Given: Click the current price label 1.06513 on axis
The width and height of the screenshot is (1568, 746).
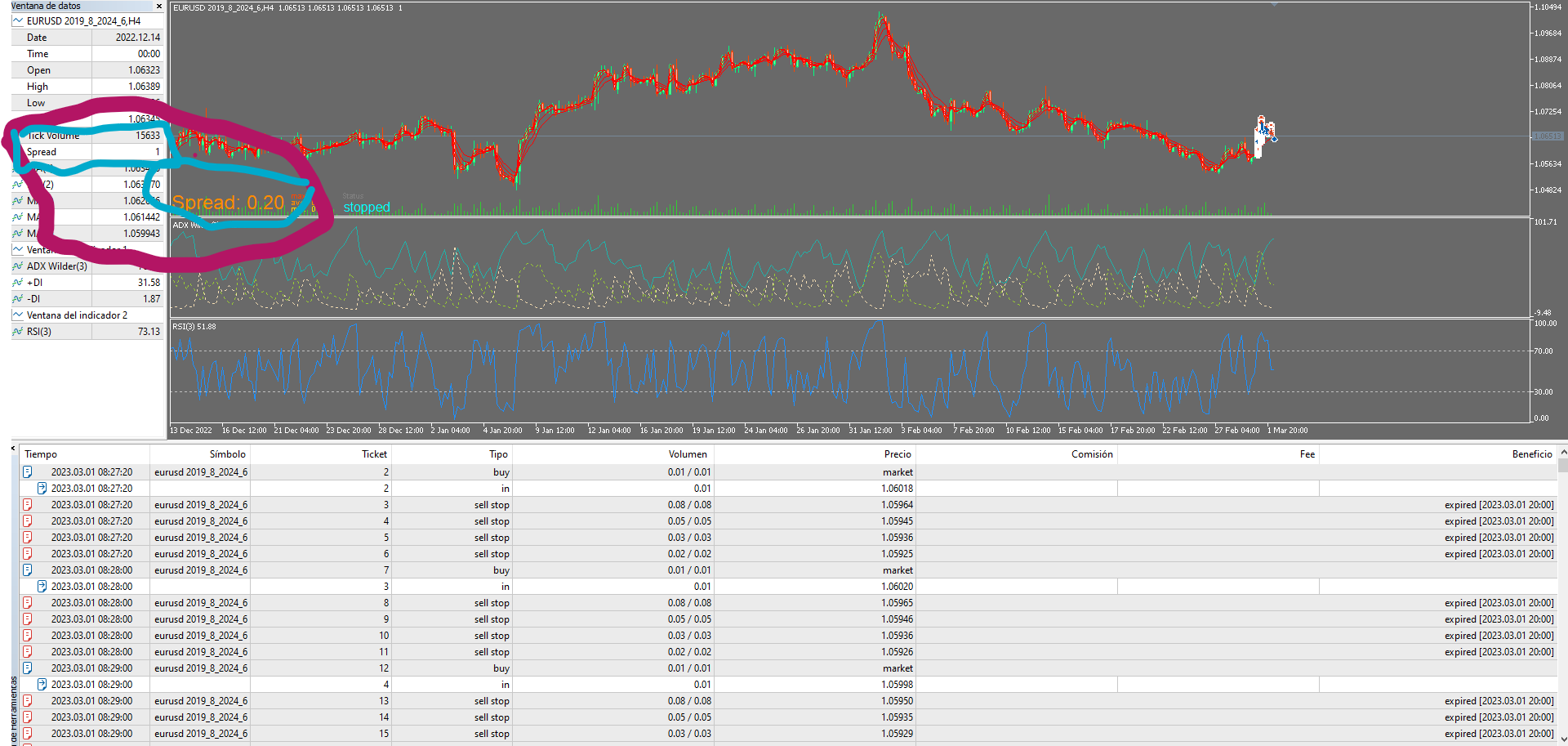Looking at the screenshot, I should click(x=1546, y=136).
